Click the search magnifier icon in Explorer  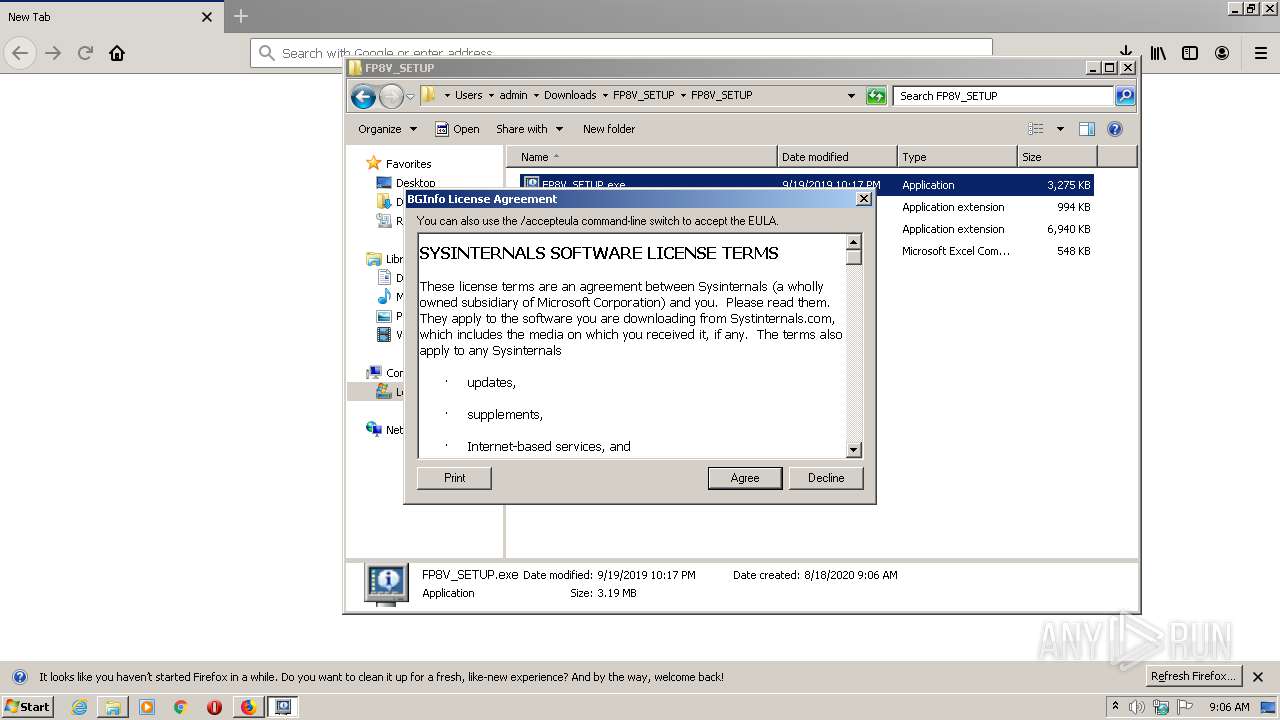[x=1125, y=96]
